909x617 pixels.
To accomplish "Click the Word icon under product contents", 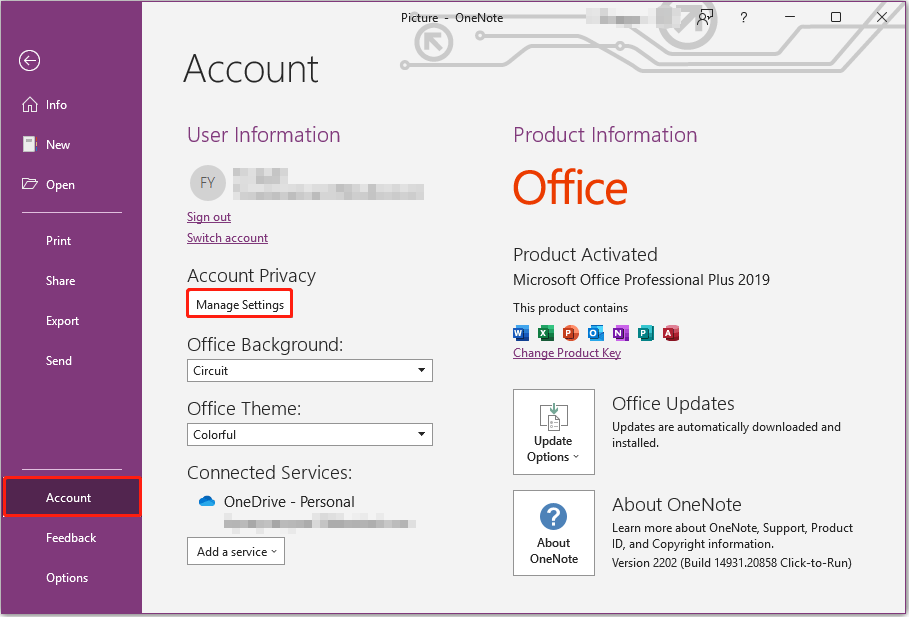I will [x=520, y=332].
